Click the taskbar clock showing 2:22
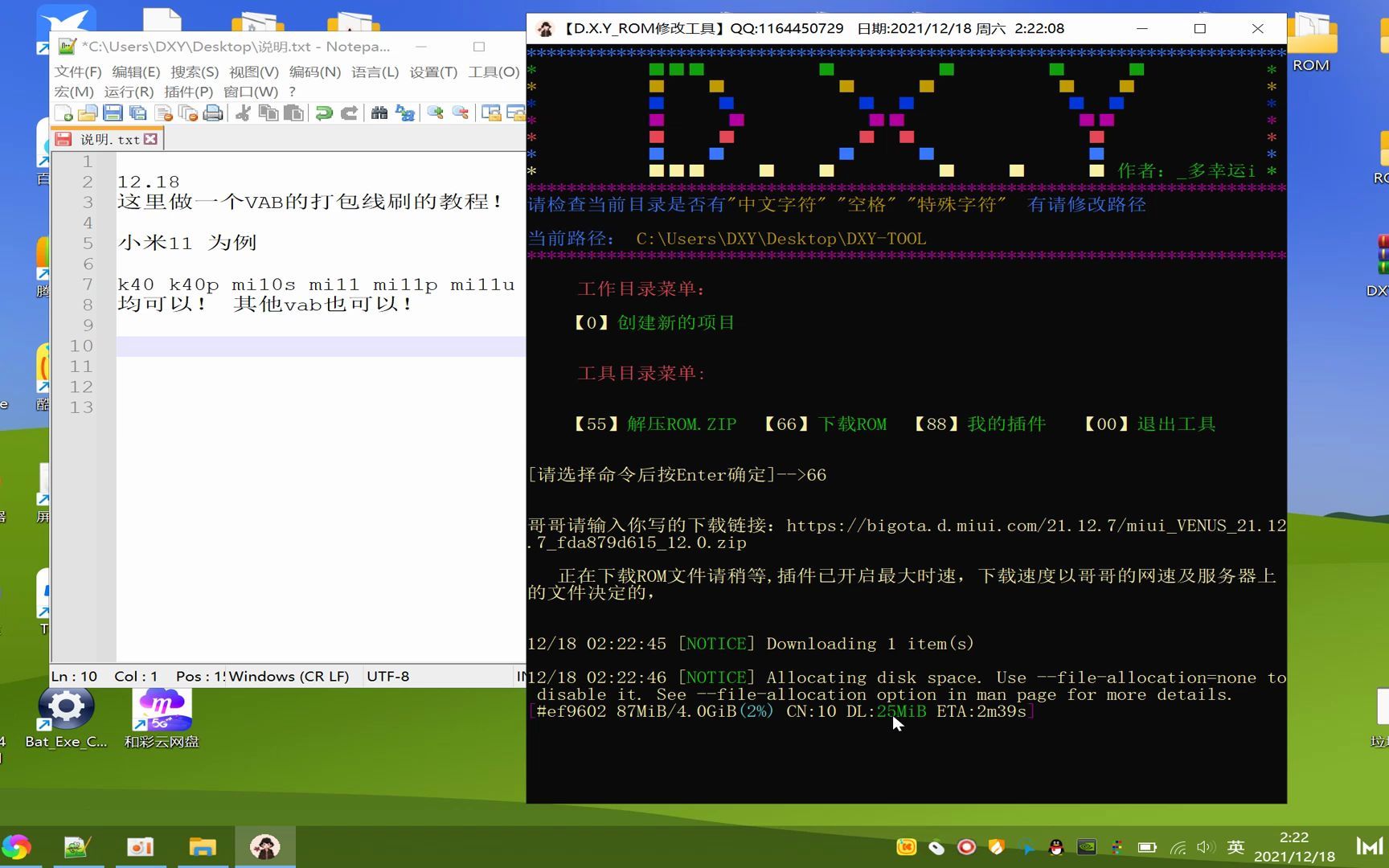The image size is (1389, 868). pos(1294,847)
